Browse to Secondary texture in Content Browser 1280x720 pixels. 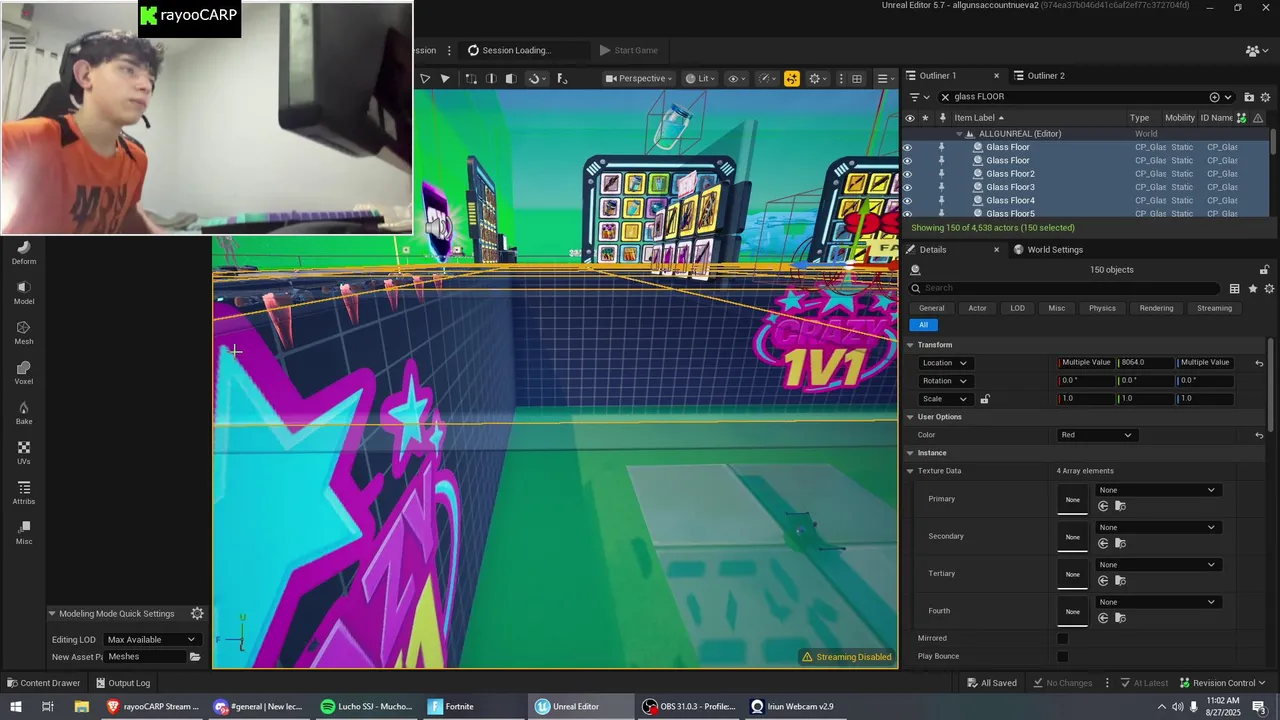pyautogui.click(x=1120, y=543)
